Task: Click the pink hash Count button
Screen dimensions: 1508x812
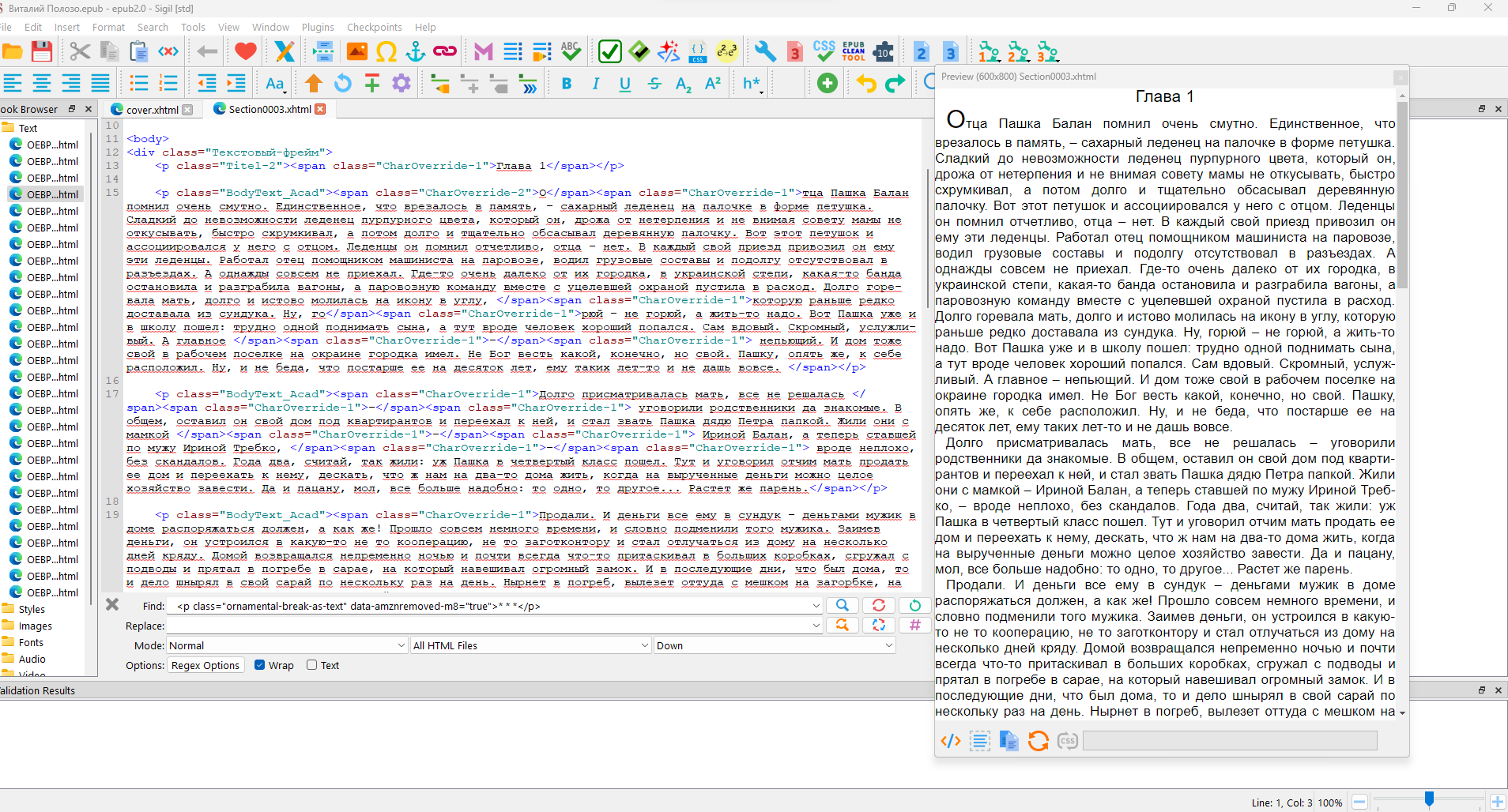Action: (x=915, y=625)
